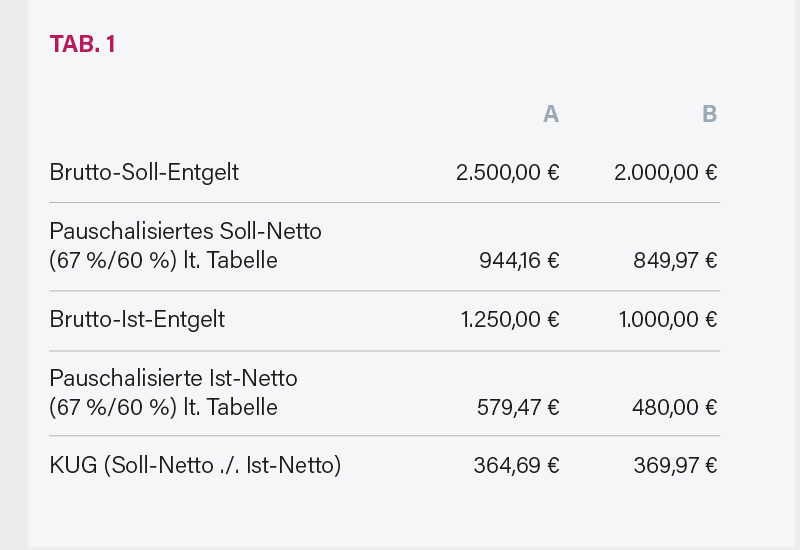
Task: Click the Brutto-Ist-Entgelt row label
Action: [x=137, y=320]
